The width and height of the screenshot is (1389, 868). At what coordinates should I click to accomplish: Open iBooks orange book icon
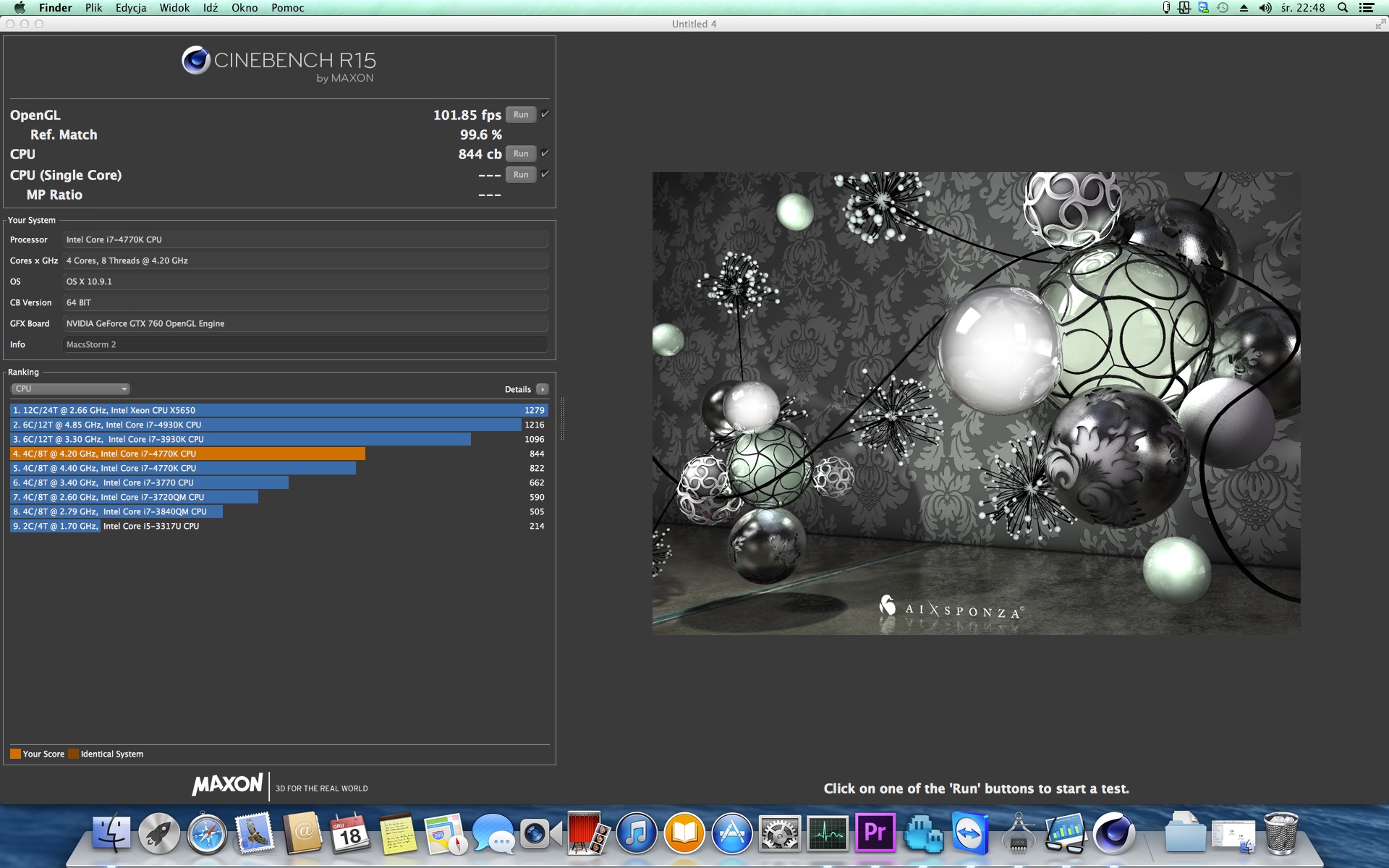(x=684, y=833)
